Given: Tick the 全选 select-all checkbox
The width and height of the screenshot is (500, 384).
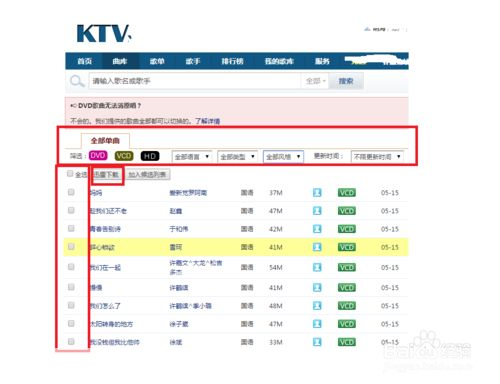Looking at the screenshot, I should pos(70,173).
